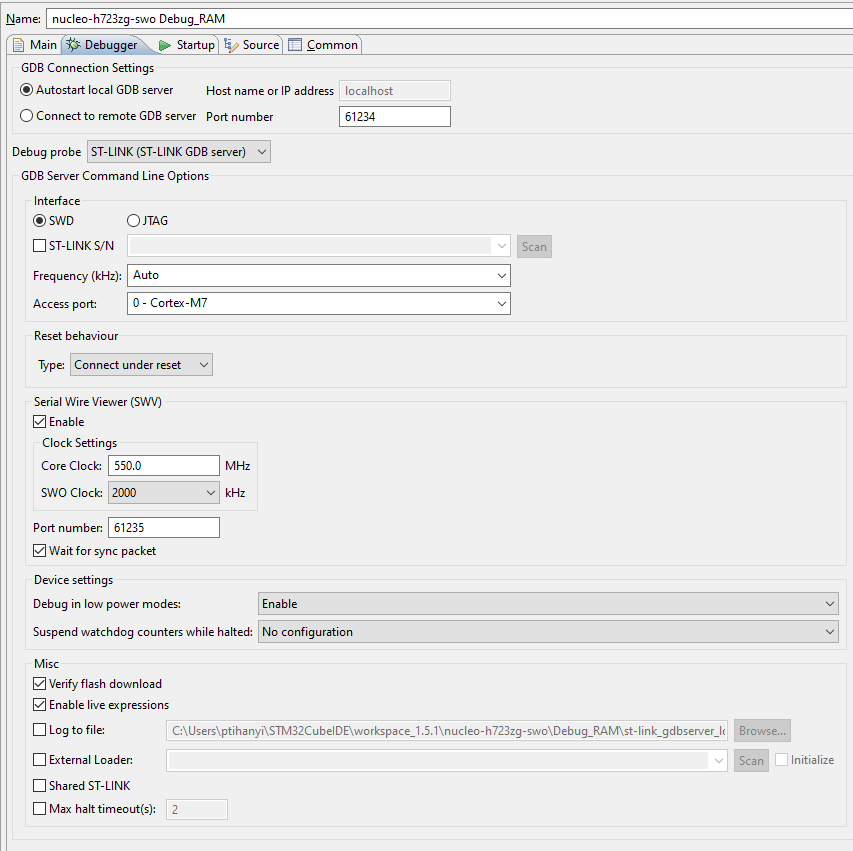Open Suspend watchdog counters dropdown
The width and height of the screenshot is (853, 851).
[548, 632]
